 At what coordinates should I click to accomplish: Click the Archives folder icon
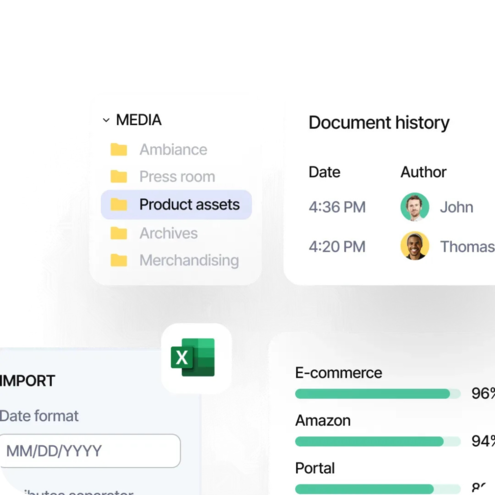point(119,233)
